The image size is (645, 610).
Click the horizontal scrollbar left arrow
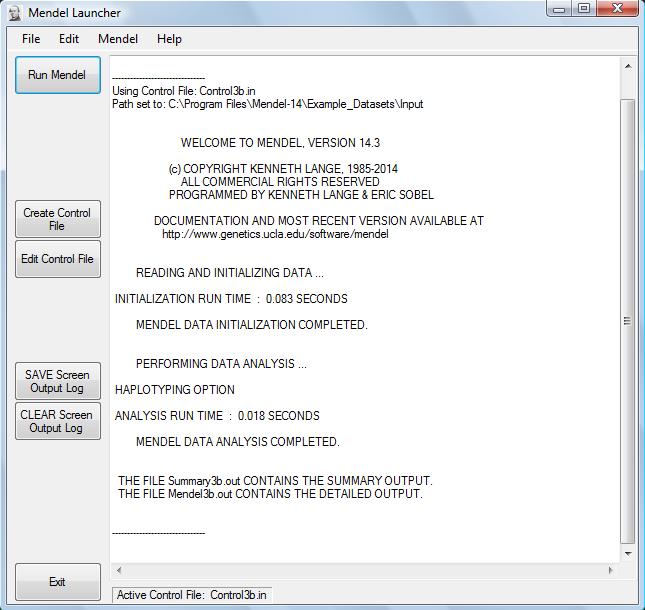tap(119, 571)
